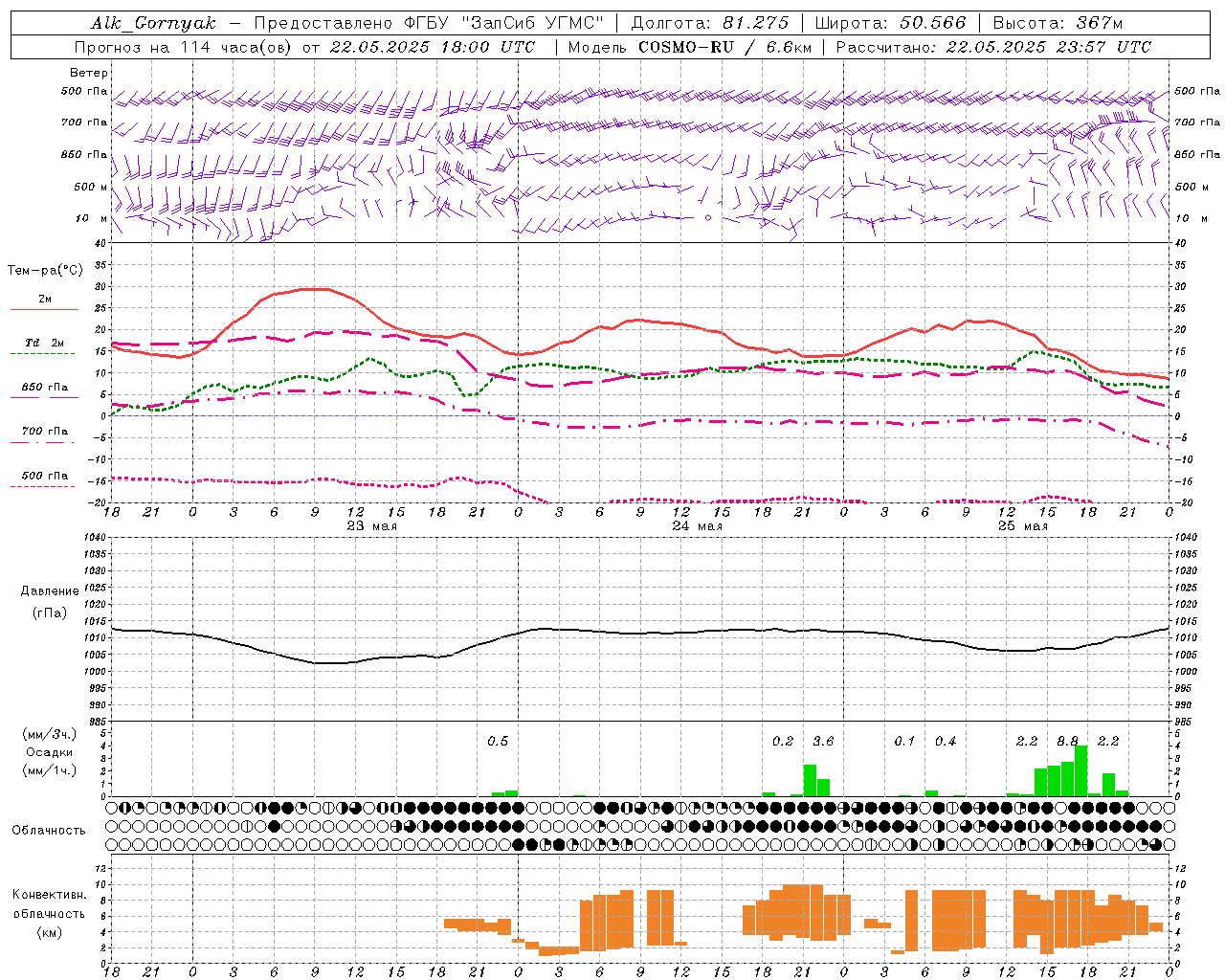1225x980 pixels.
Task: Click the date label 23 мая
Action: 371,526
